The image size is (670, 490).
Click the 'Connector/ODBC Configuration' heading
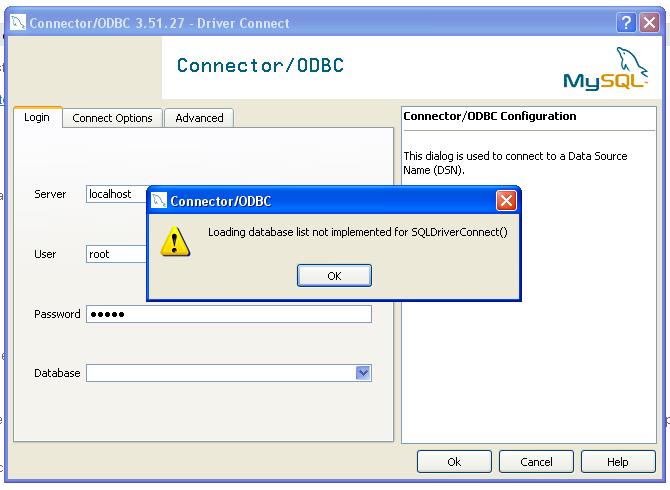[490, 116]
